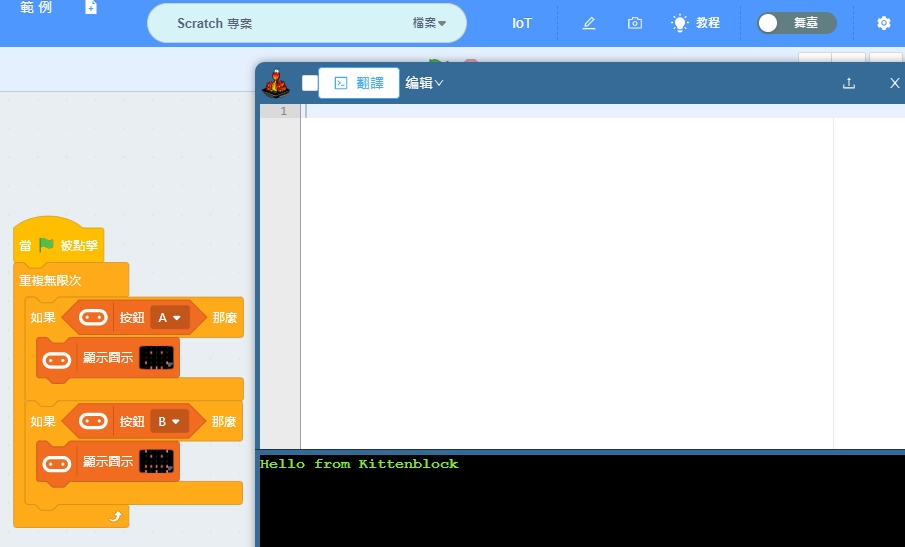Open button A dropdown in first if block
The width and height of the screenshot is (905, 547).
(x=169, y=318)
